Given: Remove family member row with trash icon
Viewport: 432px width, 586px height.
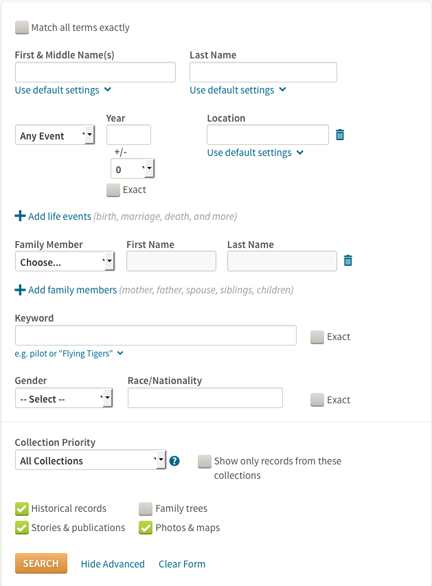Looking at the screenshot, I should [348, 260].
